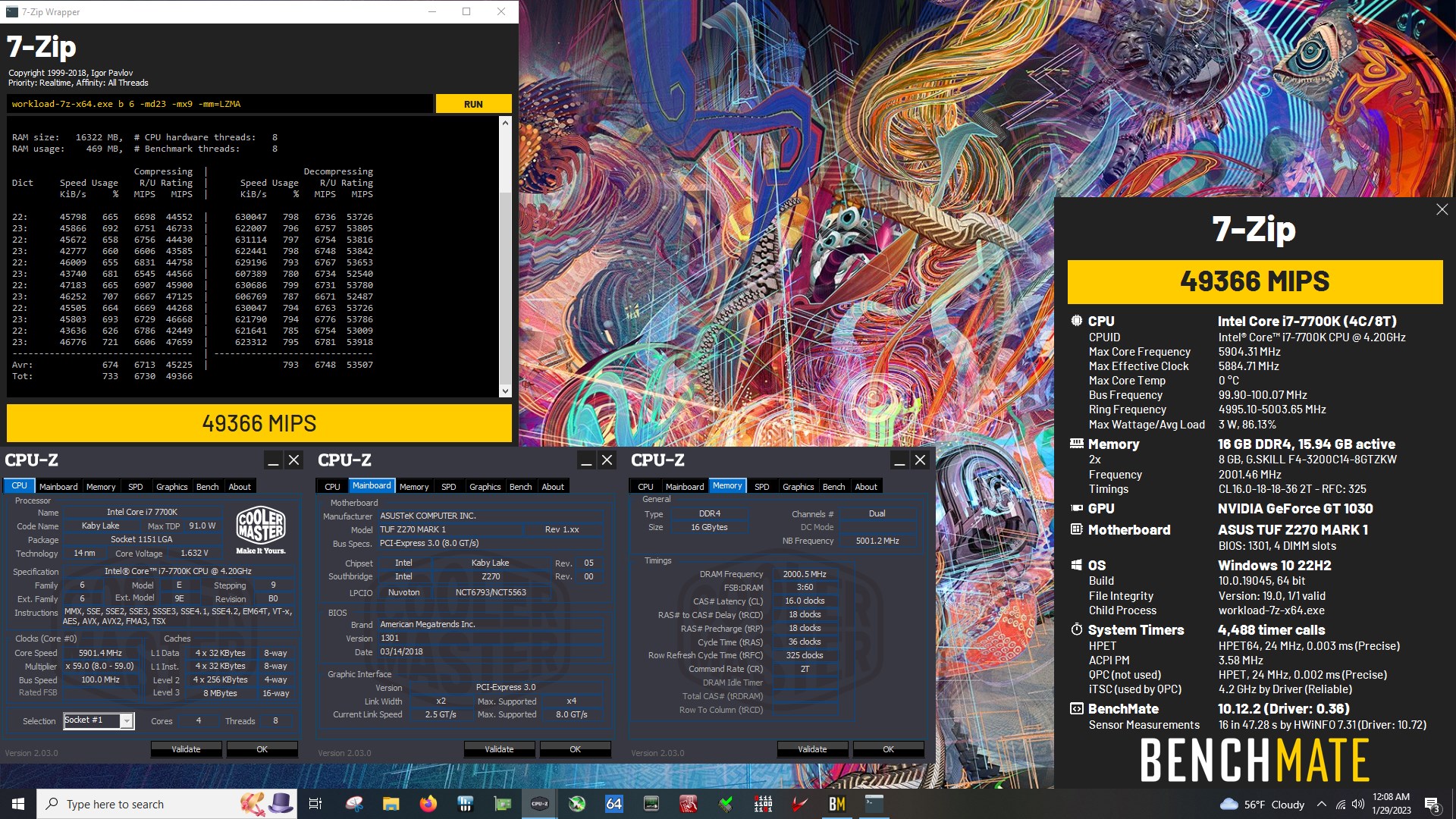Click the Core Voltage value 1.632 V
The height and width of the screenshot is (819, 1456).
[x=194, y=554]
